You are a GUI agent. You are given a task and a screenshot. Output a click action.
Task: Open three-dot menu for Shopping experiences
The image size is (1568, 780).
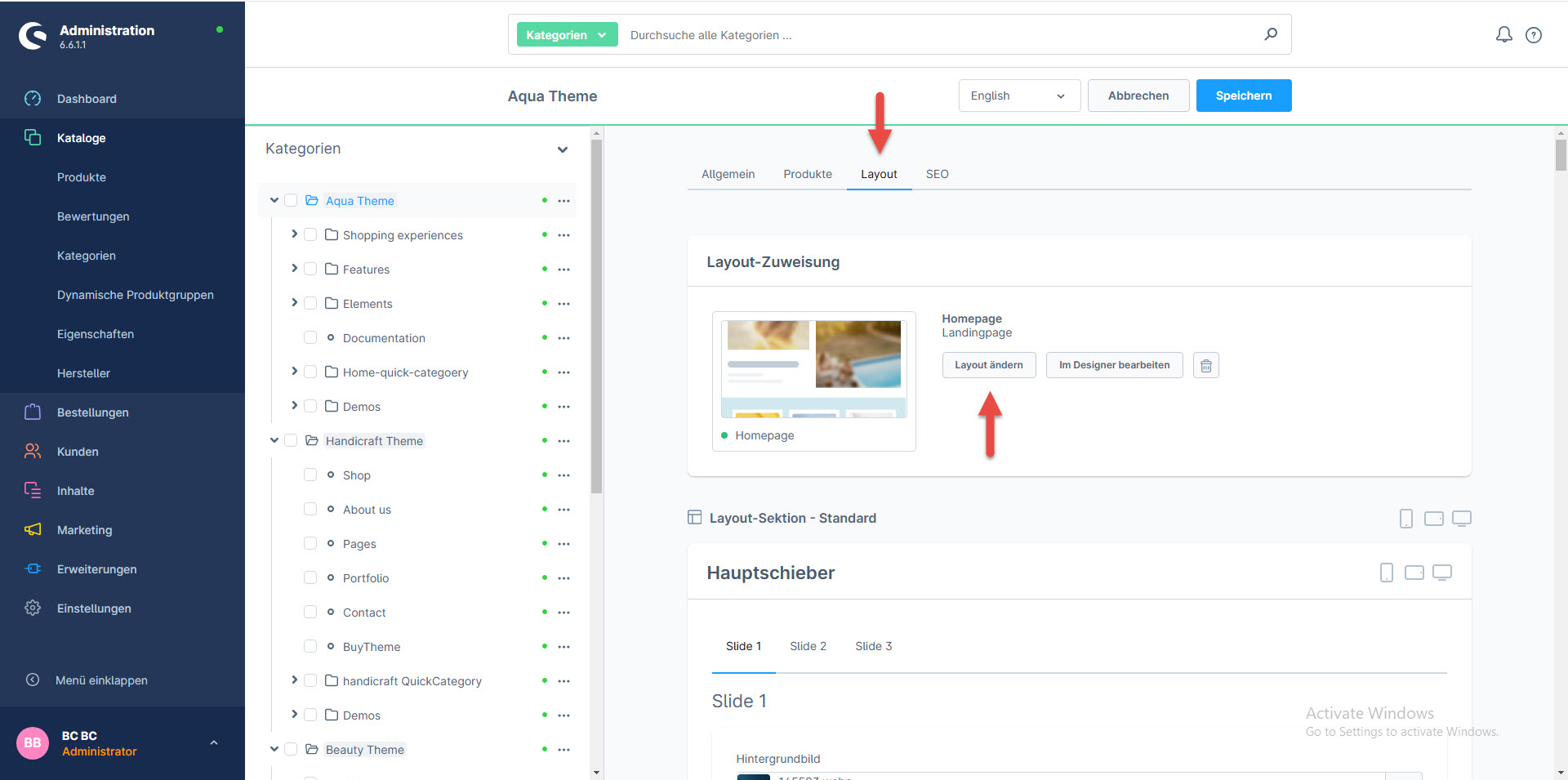point(563,235)
